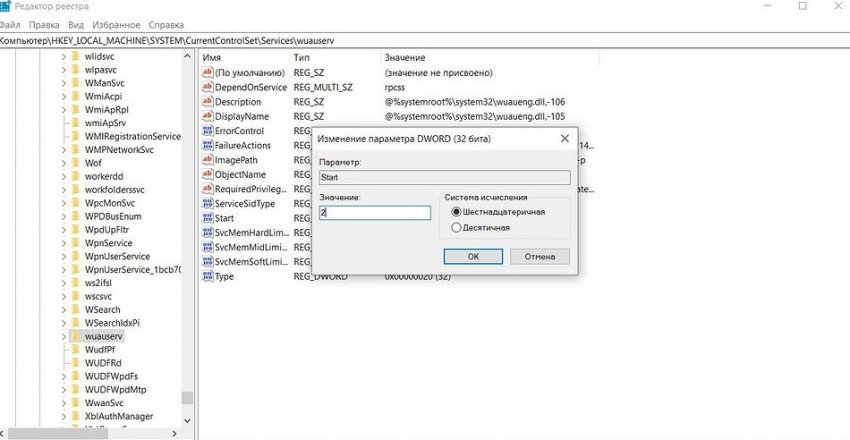Click the WSearch folder icon
Viewport: 850px width, 440px height.
point(76,310)
